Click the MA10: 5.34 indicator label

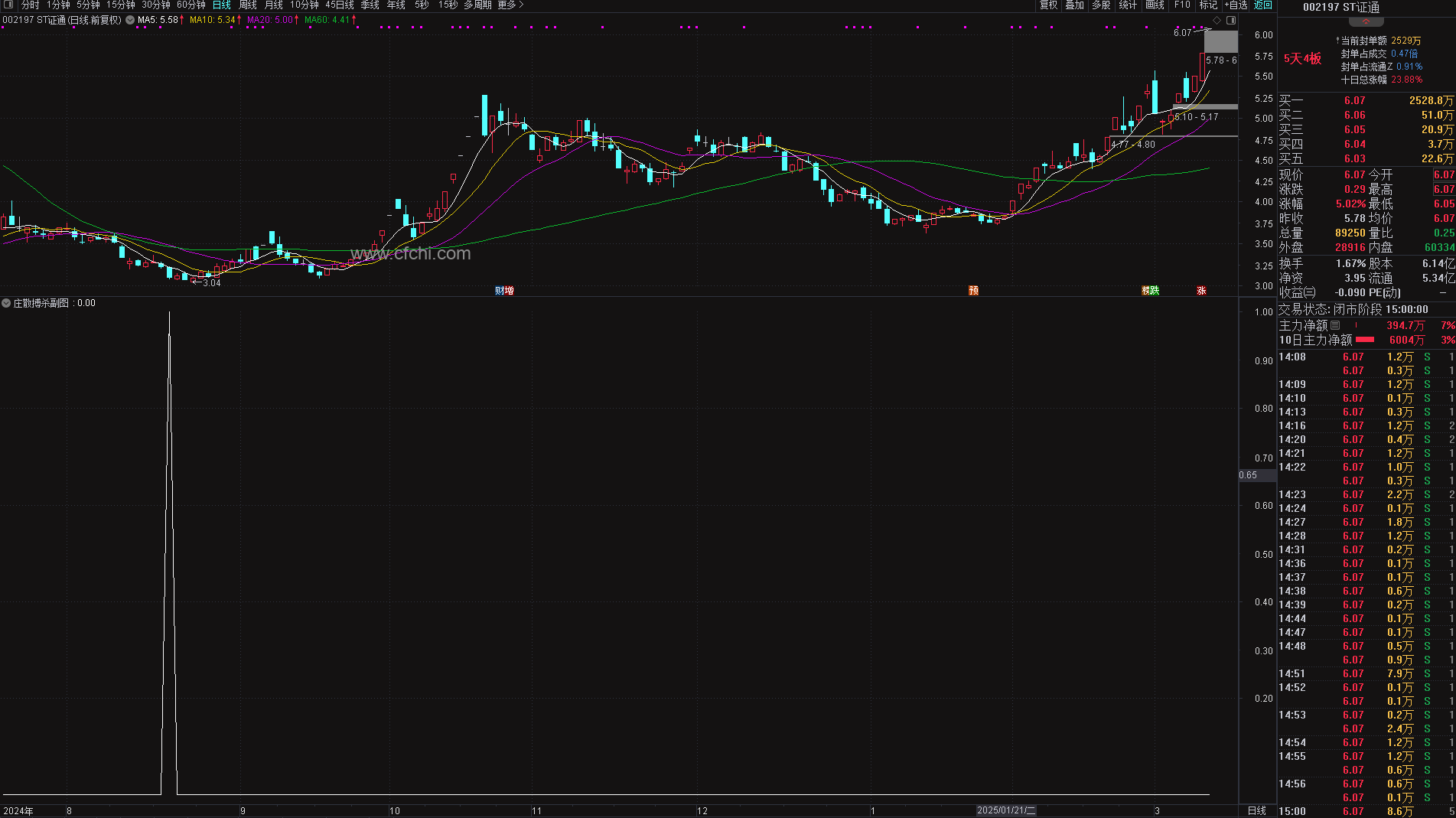coord(213,20)
